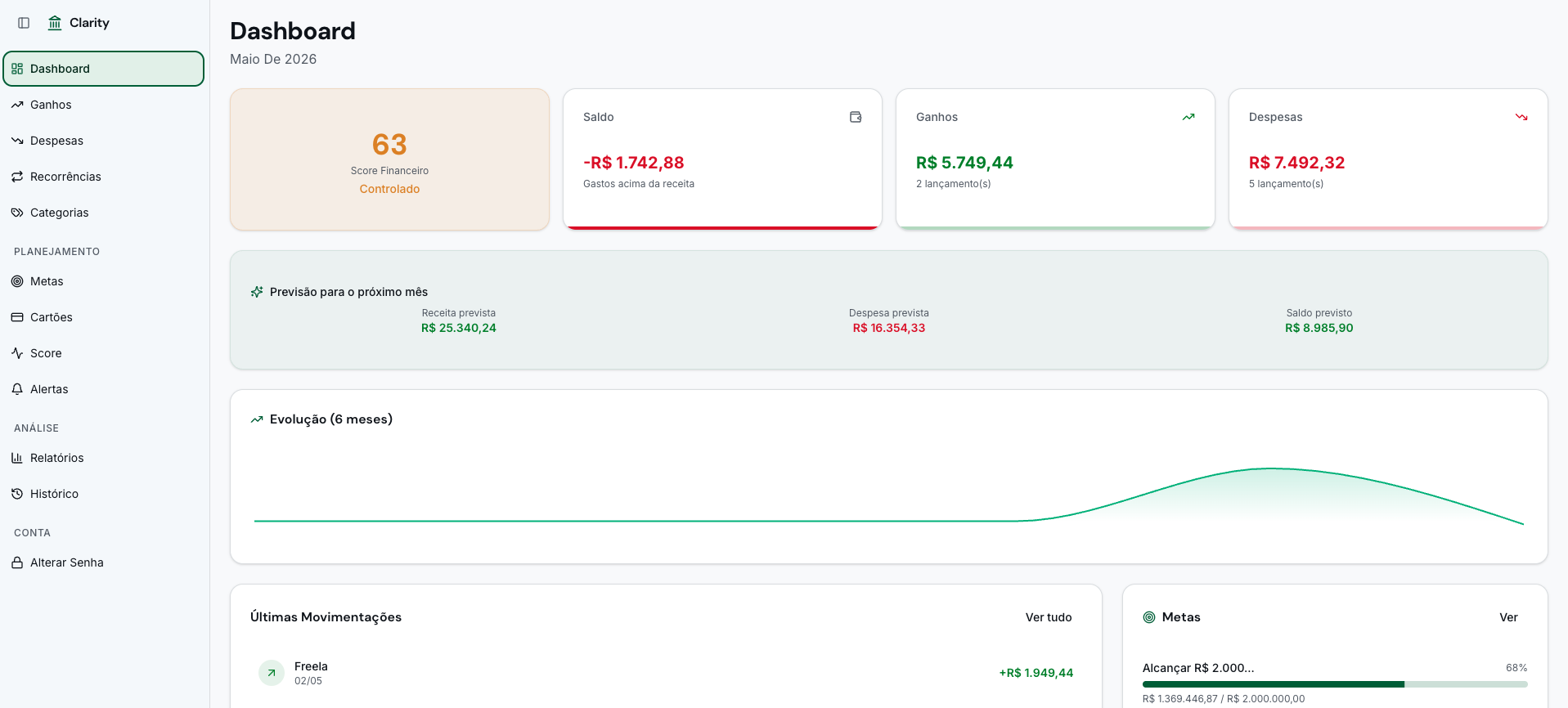Click the target icon in Metas panel
The image size is (1568, 708).
[x=1149, y=617]
